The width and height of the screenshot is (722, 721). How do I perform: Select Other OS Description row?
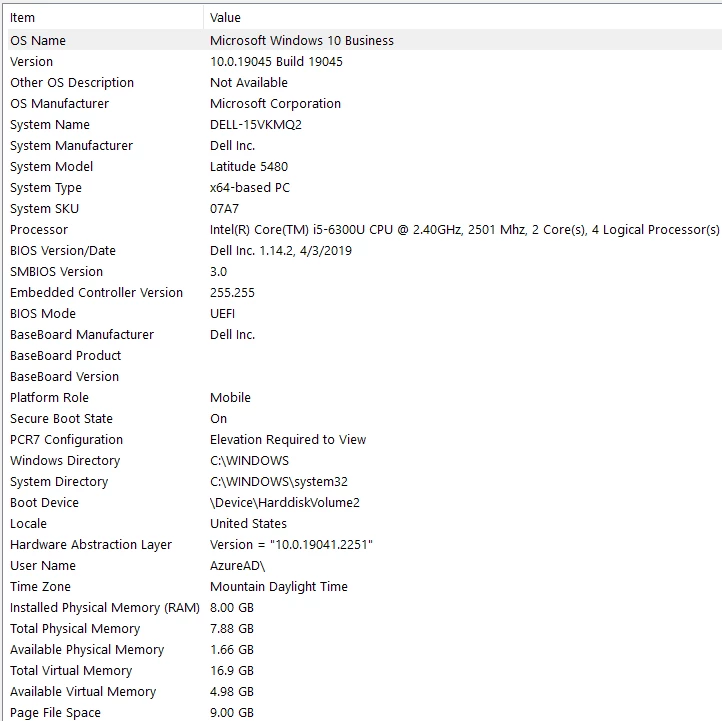click(72, 83)
